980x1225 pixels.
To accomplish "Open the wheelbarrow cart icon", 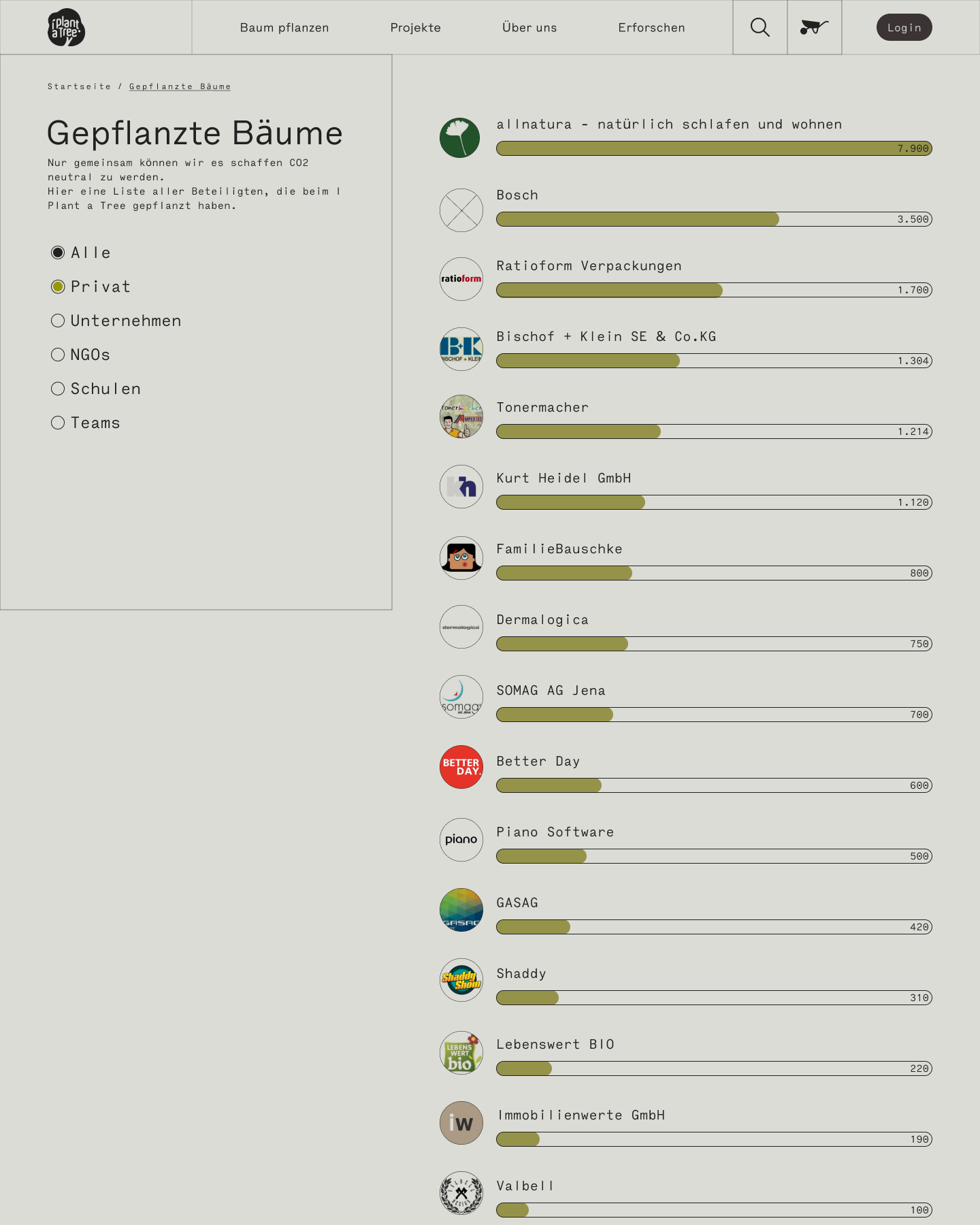I will [x=814, y=27].
